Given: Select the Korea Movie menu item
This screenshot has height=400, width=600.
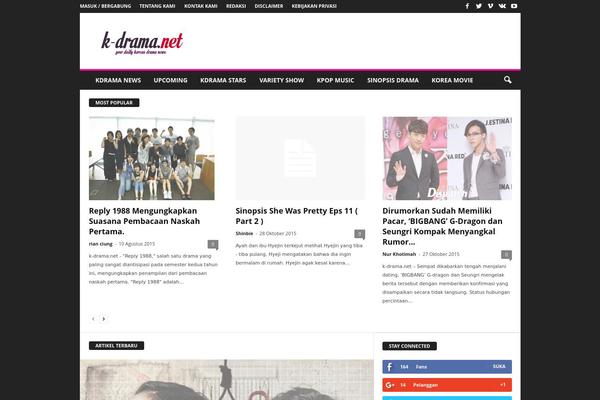Looking at the screenshot, I should 452,80.
